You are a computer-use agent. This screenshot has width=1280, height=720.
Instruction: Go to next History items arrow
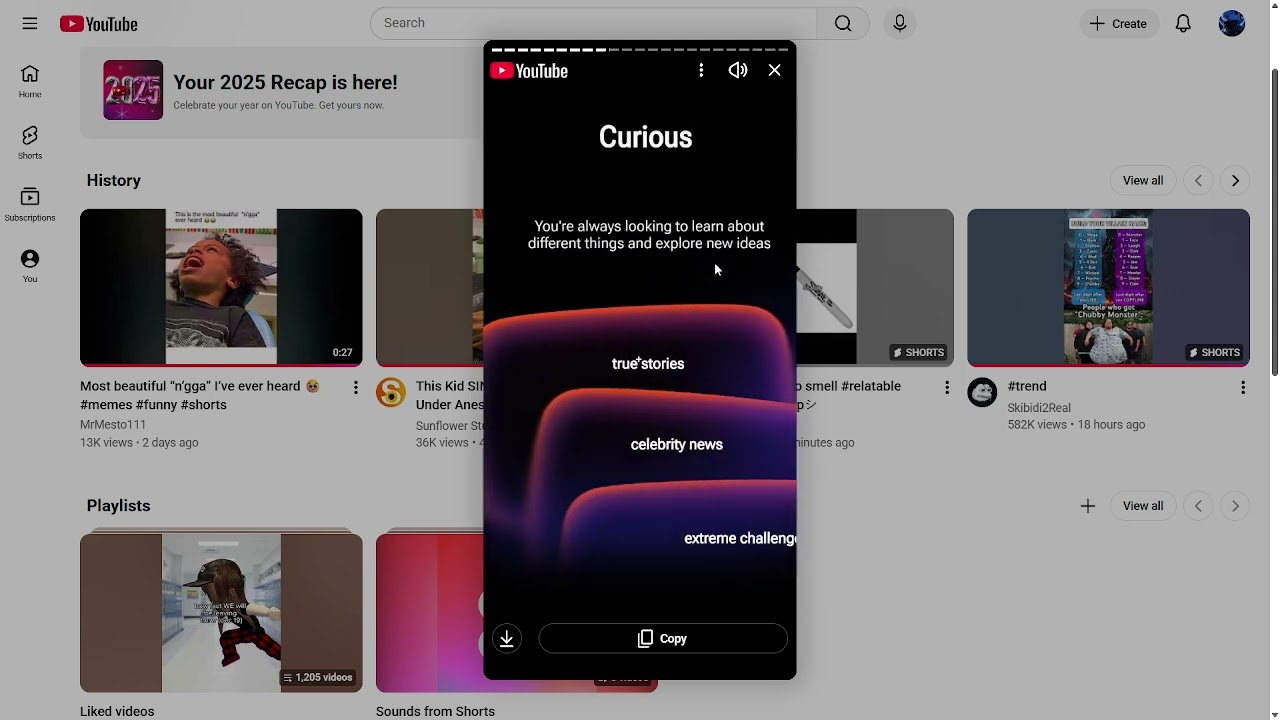1235,181
